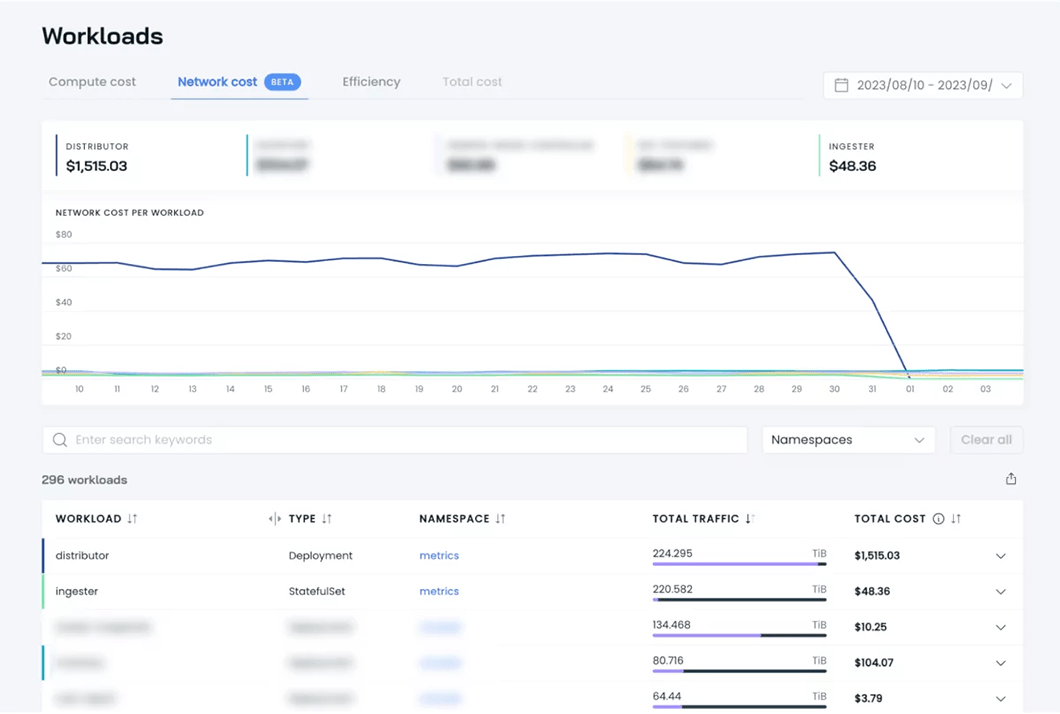
Task: Expand the ingester workload row
Action: pos(1000,592)
